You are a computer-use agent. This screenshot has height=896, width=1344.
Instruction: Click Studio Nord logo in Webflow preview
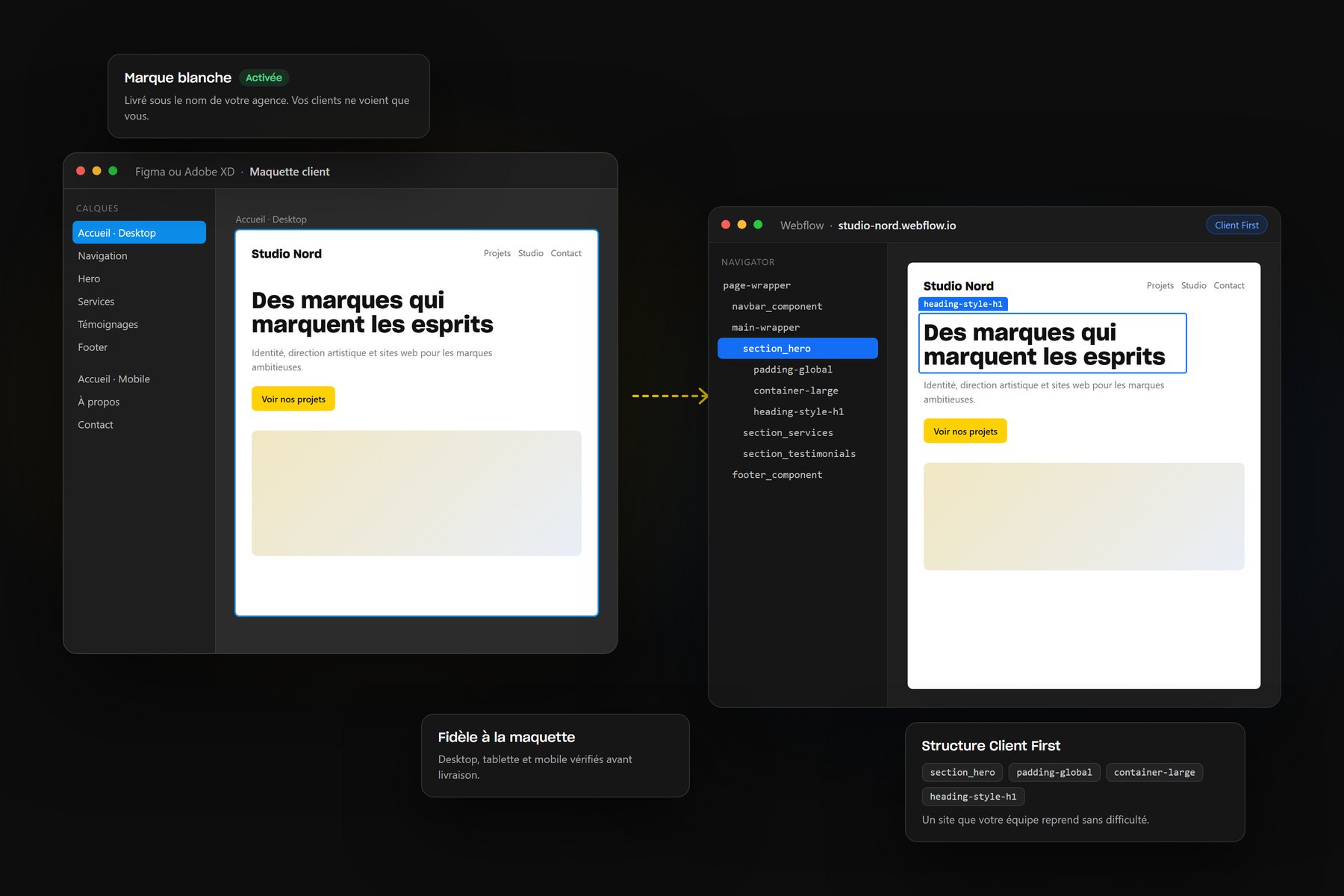tap(959, 286)
